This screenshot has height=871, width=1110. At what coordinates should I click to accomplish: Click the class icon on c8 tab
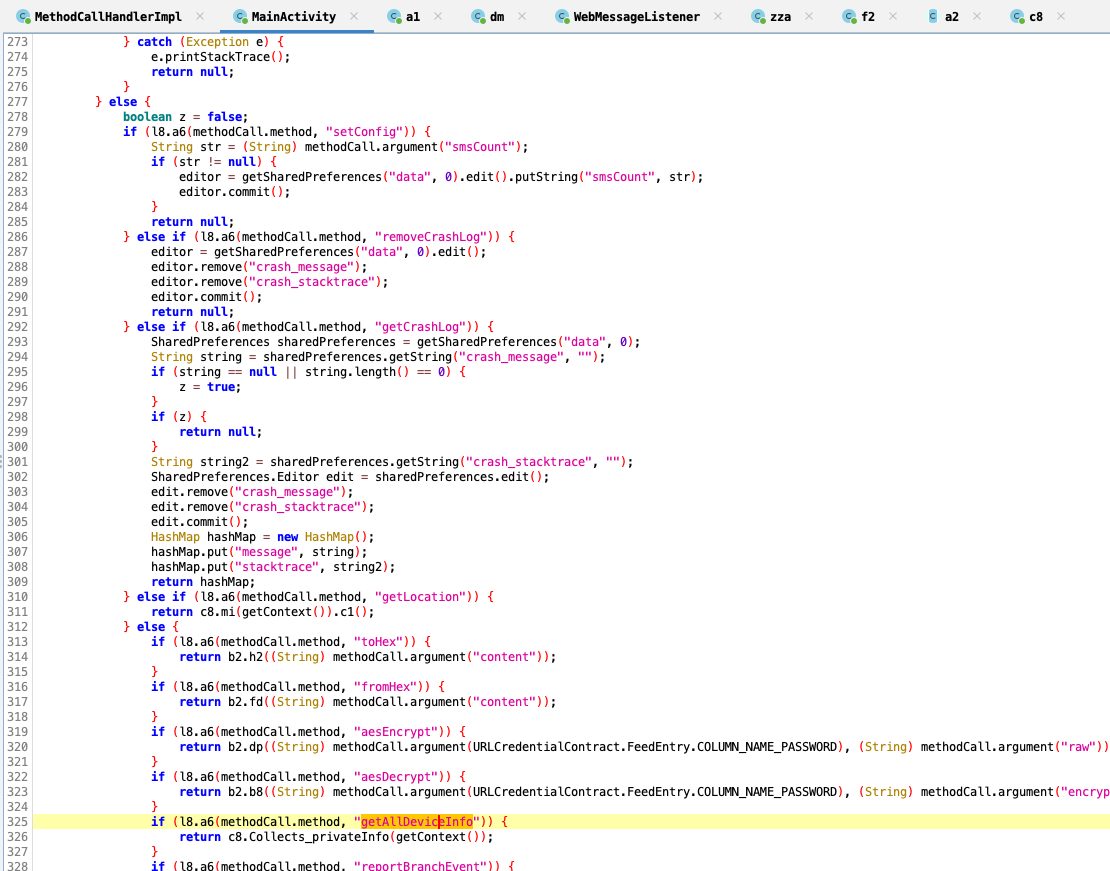(1017, 16)
